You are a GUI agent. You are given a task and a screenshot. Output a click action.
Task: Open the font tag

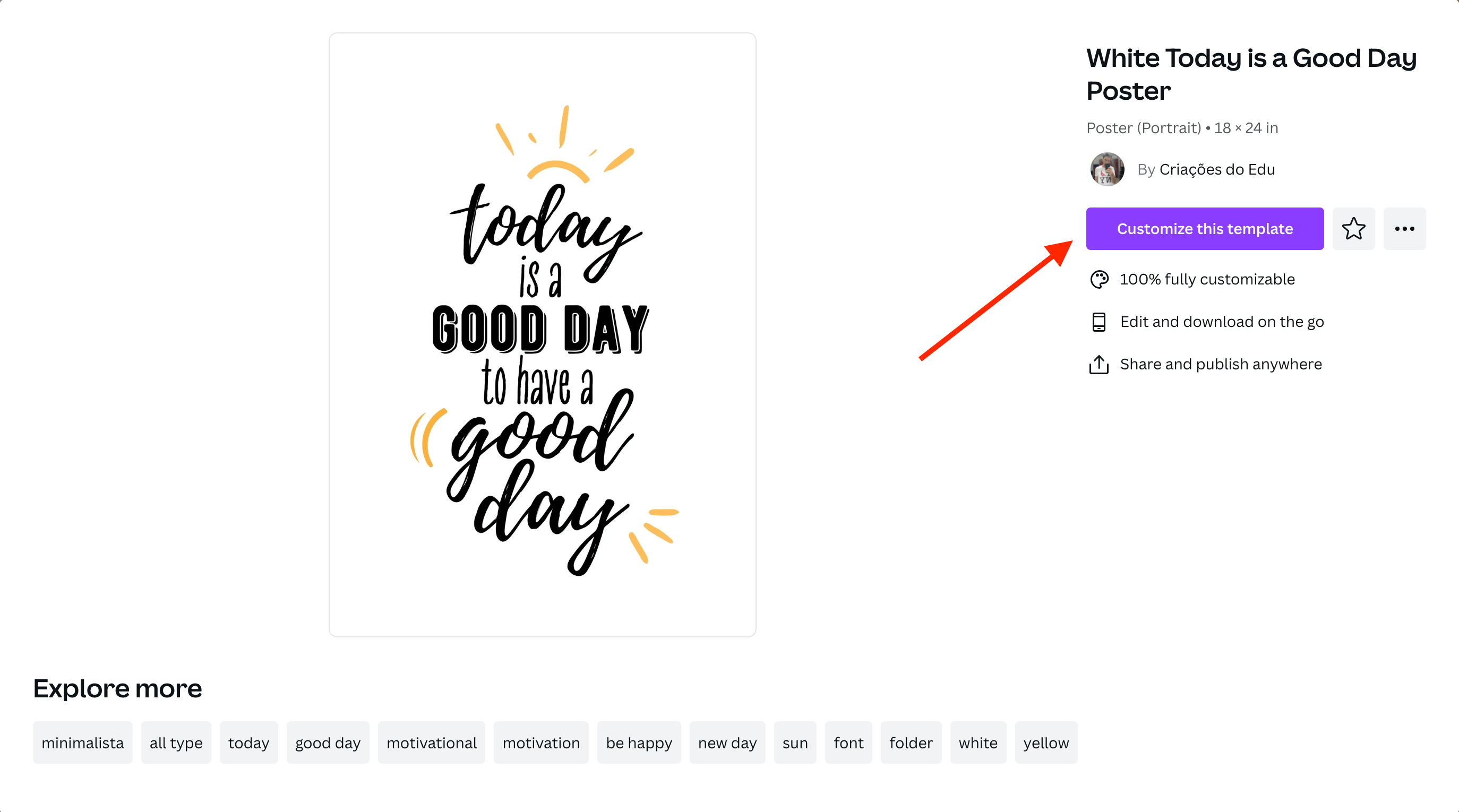[848, 742]
